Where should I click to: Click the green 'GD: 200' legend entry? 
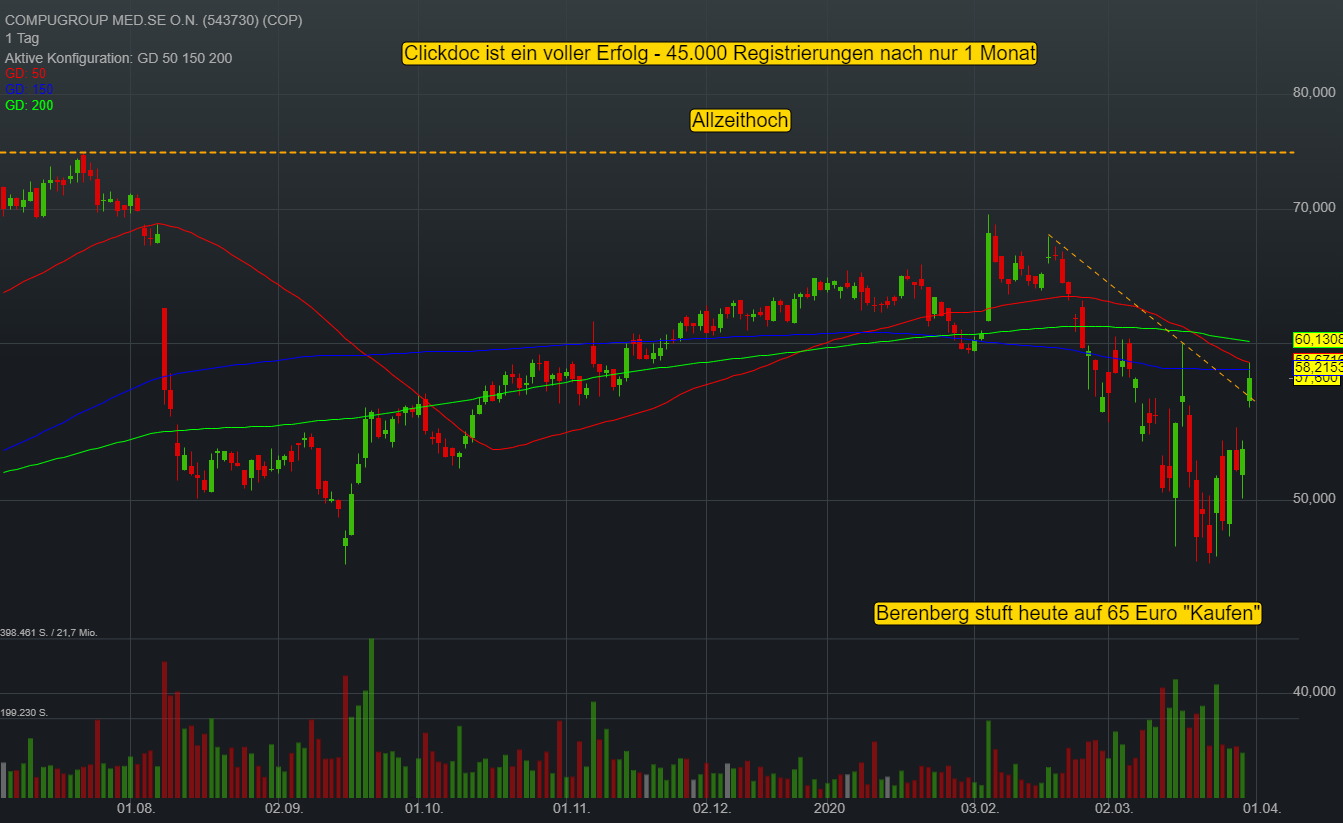click(x=29, y=106)
